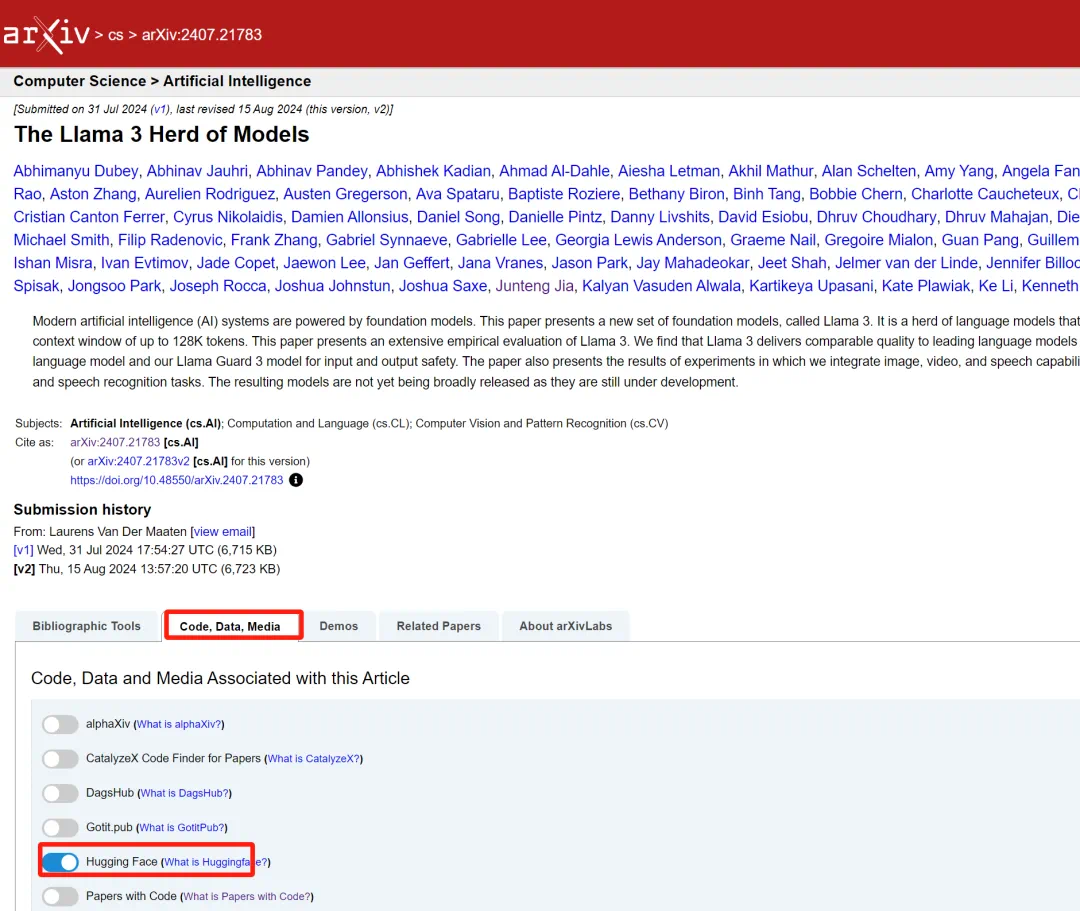
Task: Turn on the DagsHub toggle
Action: [60, 793]
